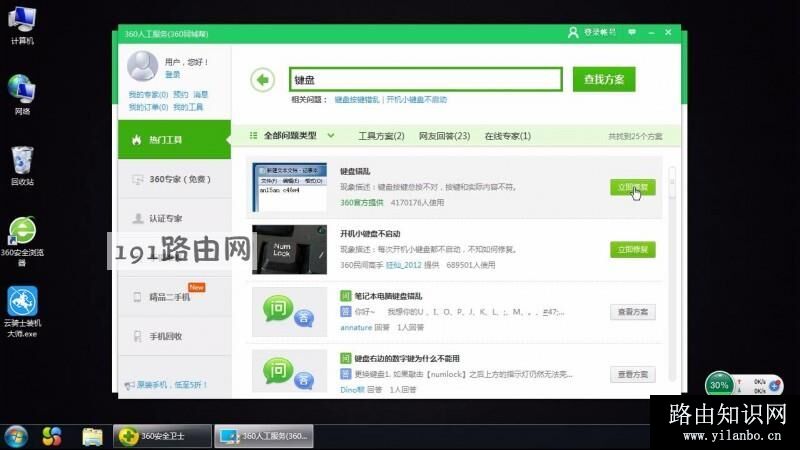Open 我的订单(0) link
Viewport: 800px width, 450px height.
tap(148, 107)
